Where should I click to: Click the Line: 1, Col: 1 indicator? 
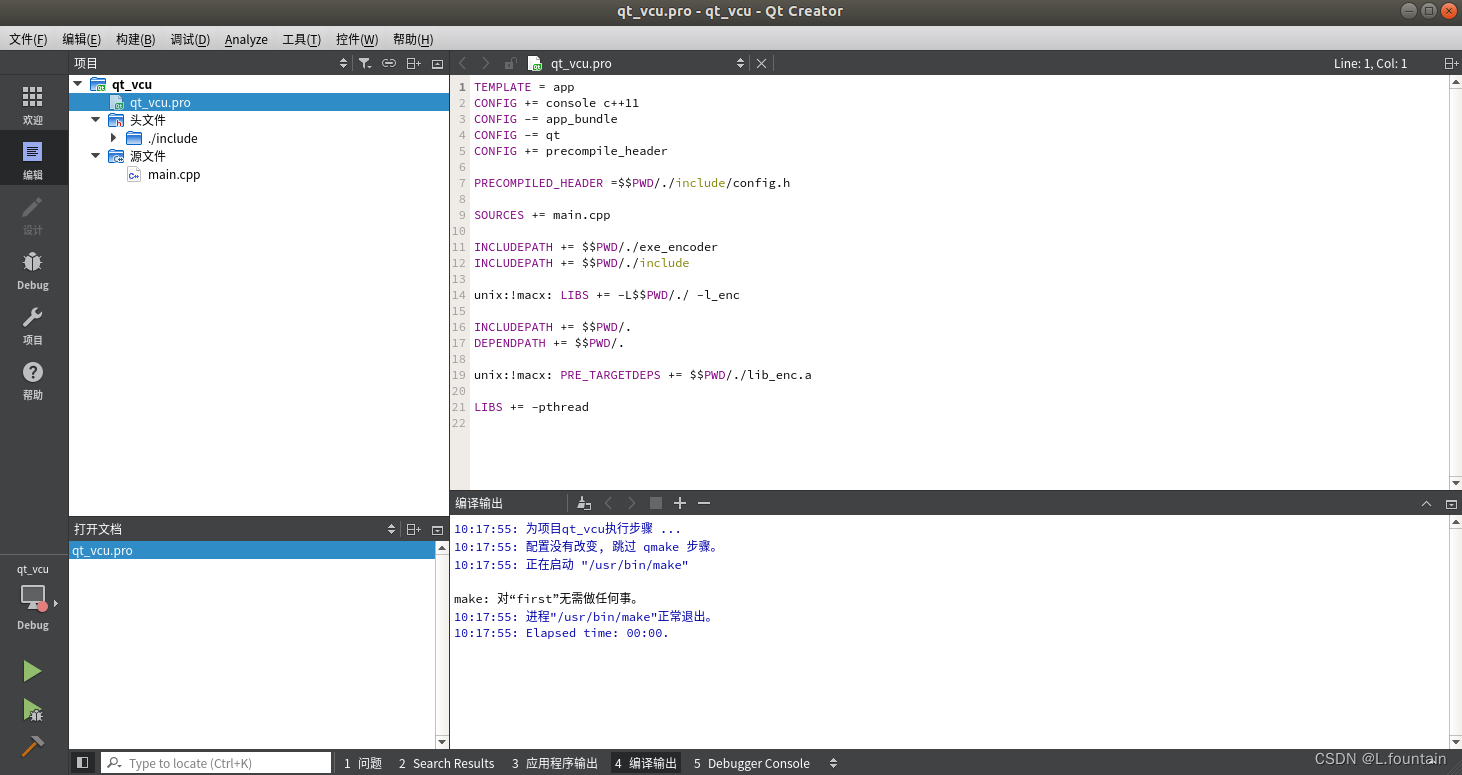1370,63
